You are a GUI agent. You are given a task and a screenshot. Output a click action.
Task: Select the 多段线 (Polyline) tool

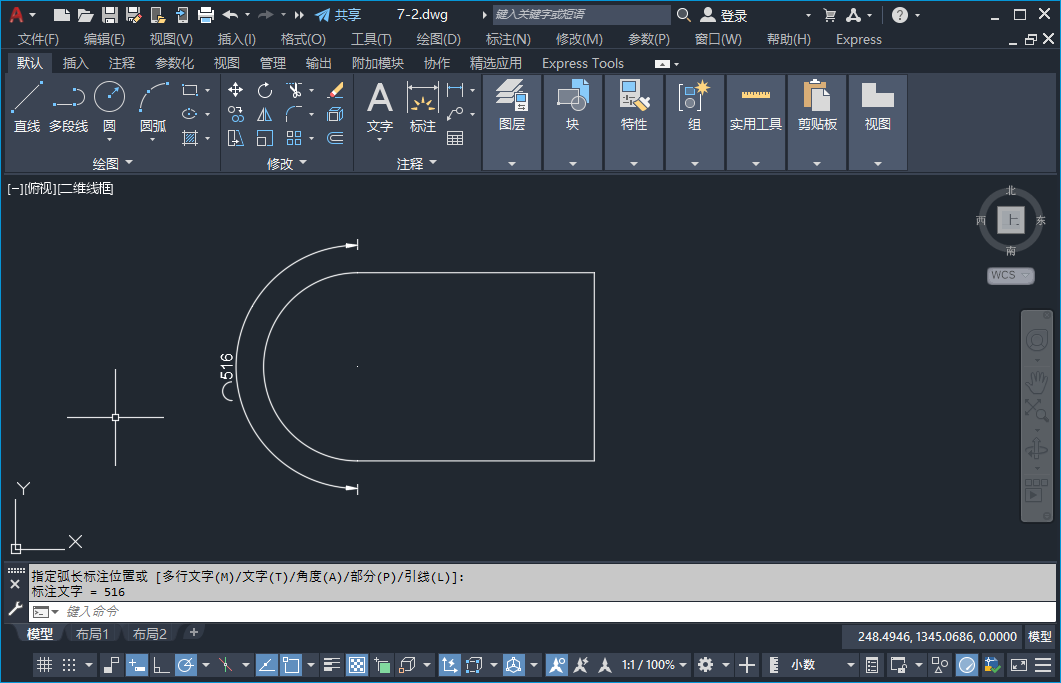pos(68,108)
